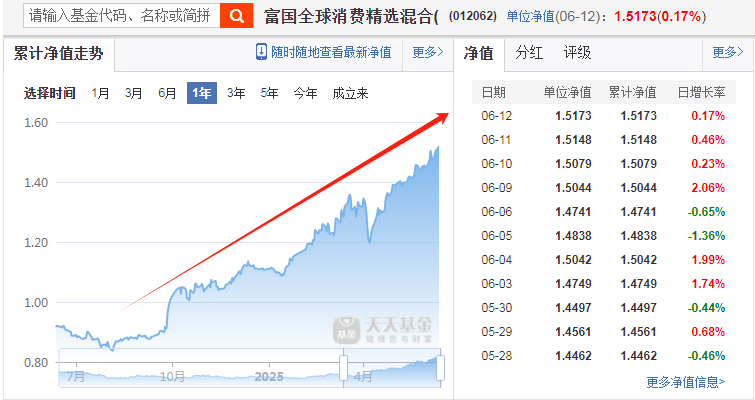Image resolution: width=755 pixels, height=400 pixels.
Task: Click the date cell 06-04
Action: click(x=496, y=260)
